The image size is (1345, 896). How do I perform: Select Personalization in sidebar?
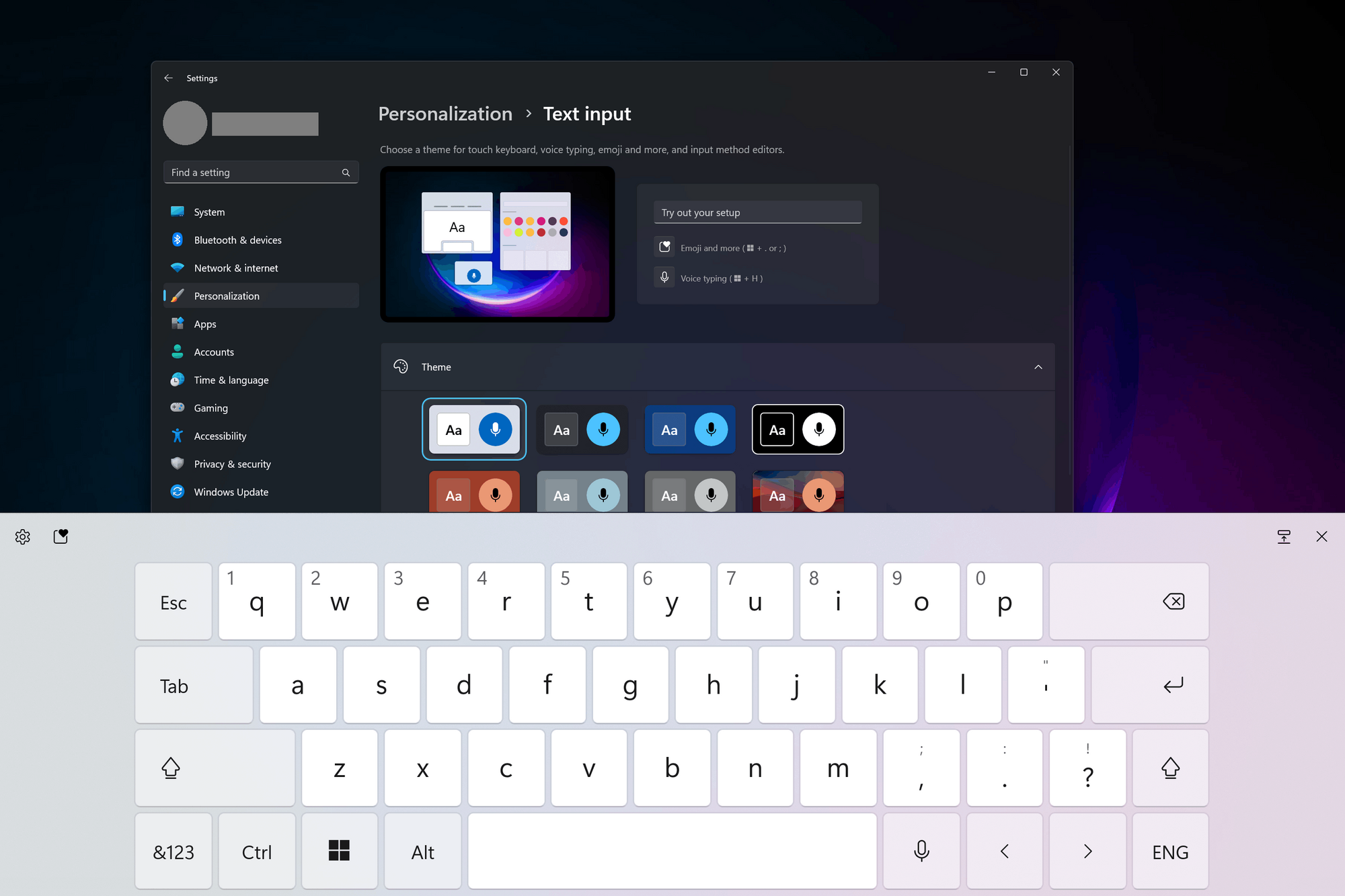[x=261, y=296]
